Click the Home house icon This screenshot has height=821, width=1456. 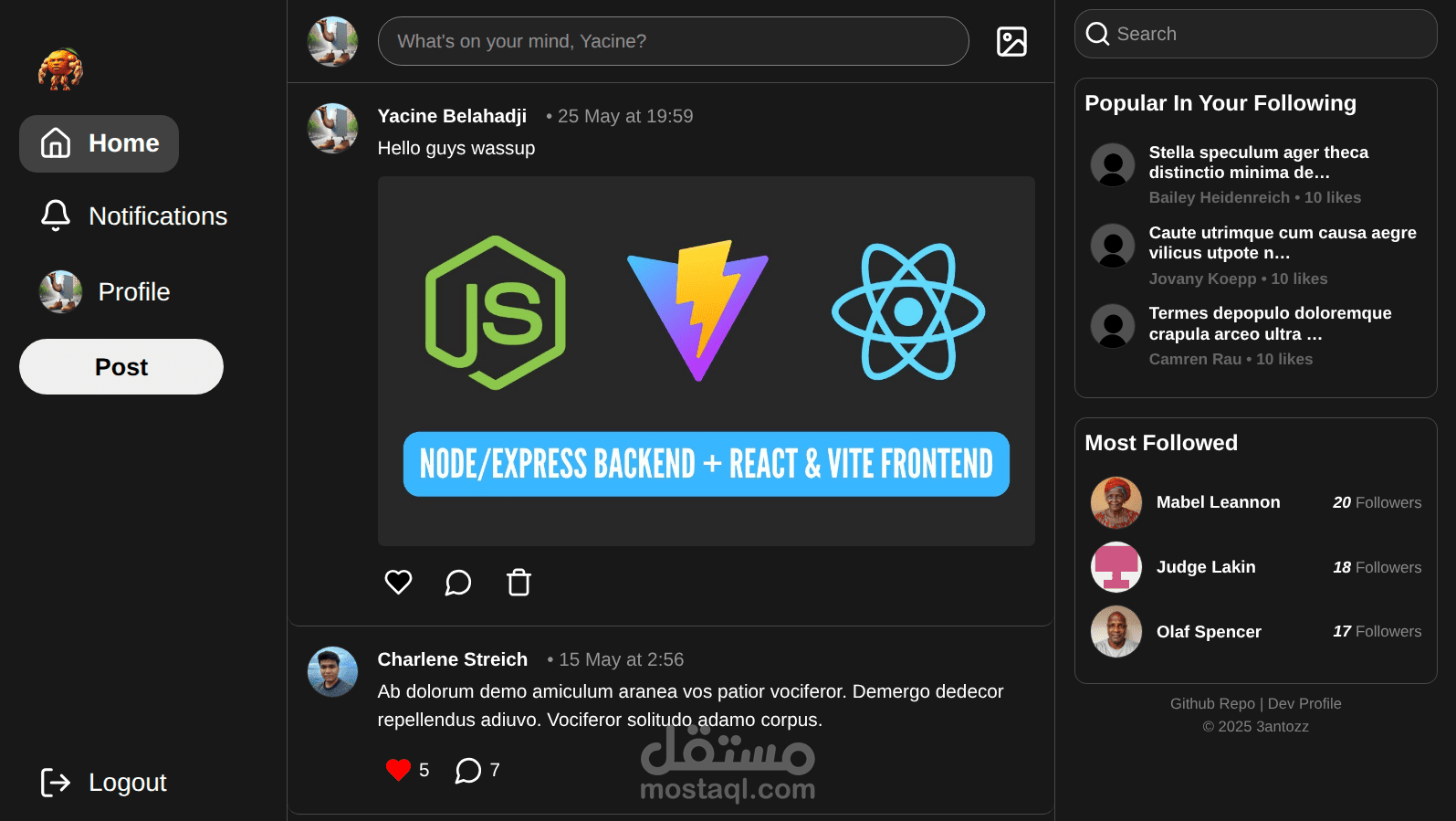[56, 143]
